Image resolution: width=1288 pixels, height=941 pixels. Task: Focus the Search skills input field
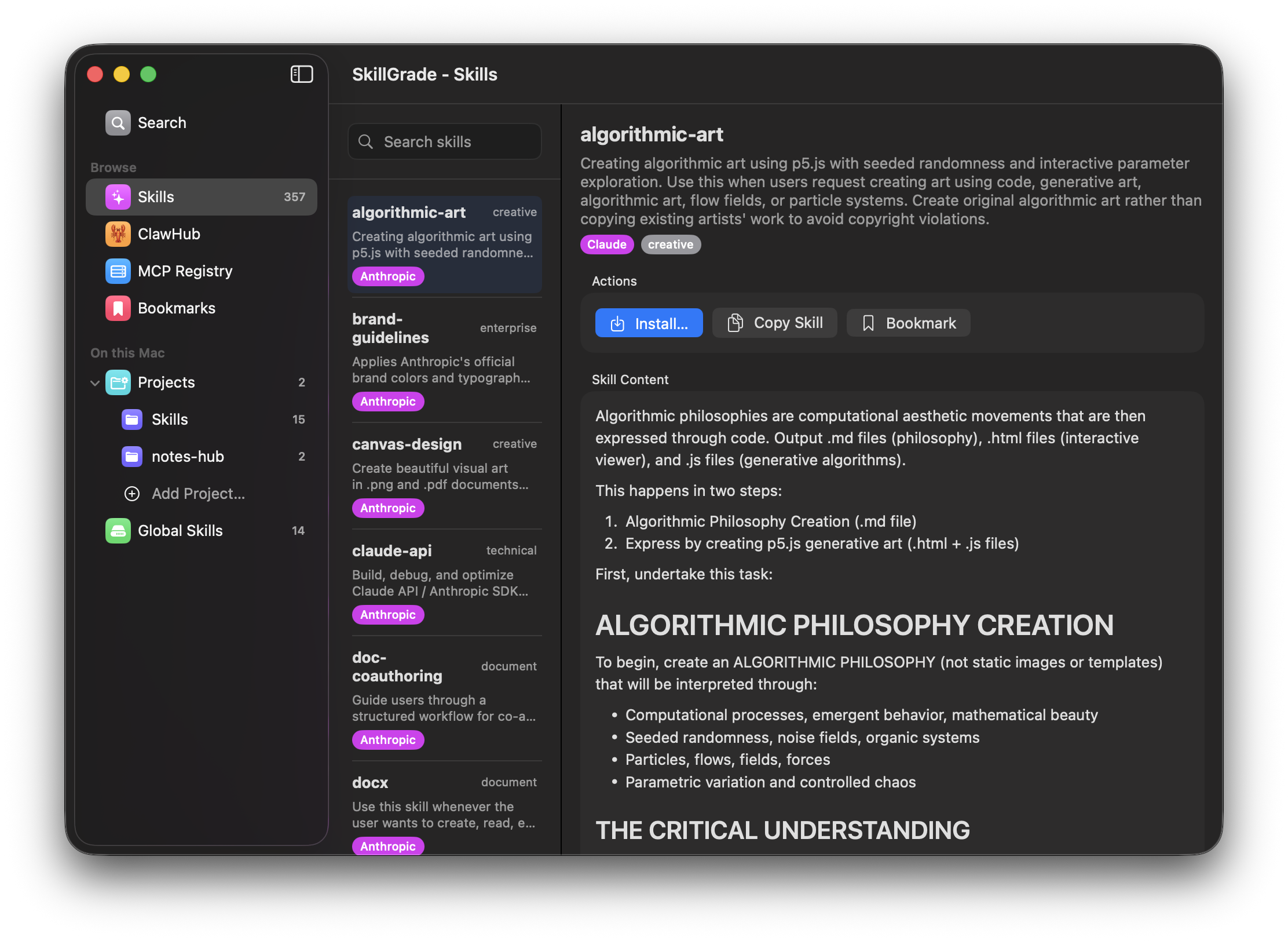coord(445,141)
